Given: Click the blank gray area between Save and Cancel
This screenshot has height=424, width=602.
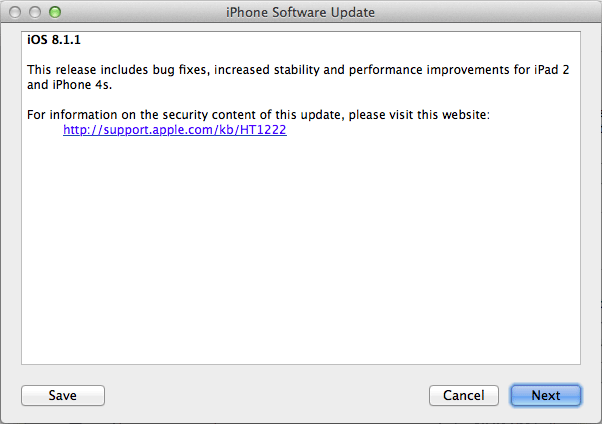Looking at the screenshot, I should point(266,395).
